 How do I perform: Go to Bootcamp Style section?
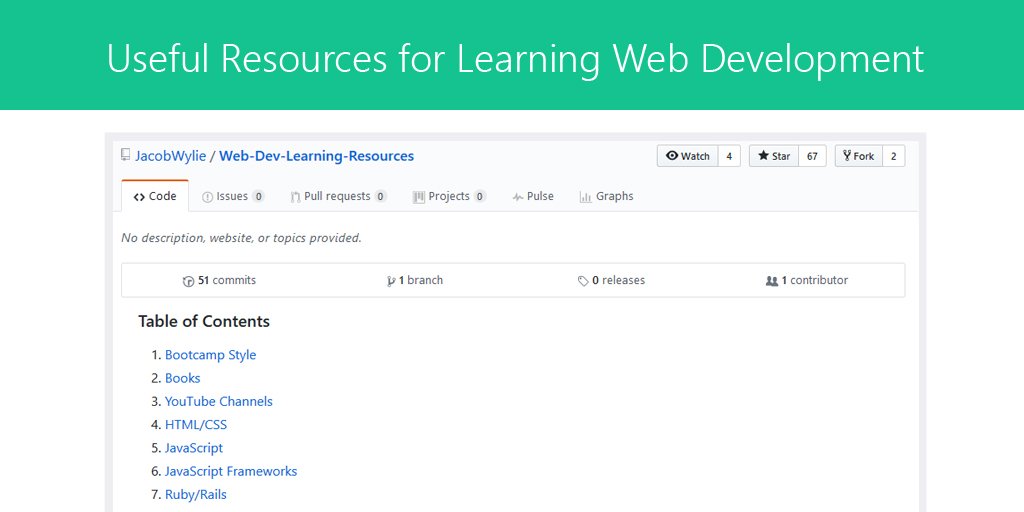click(210, 355)
